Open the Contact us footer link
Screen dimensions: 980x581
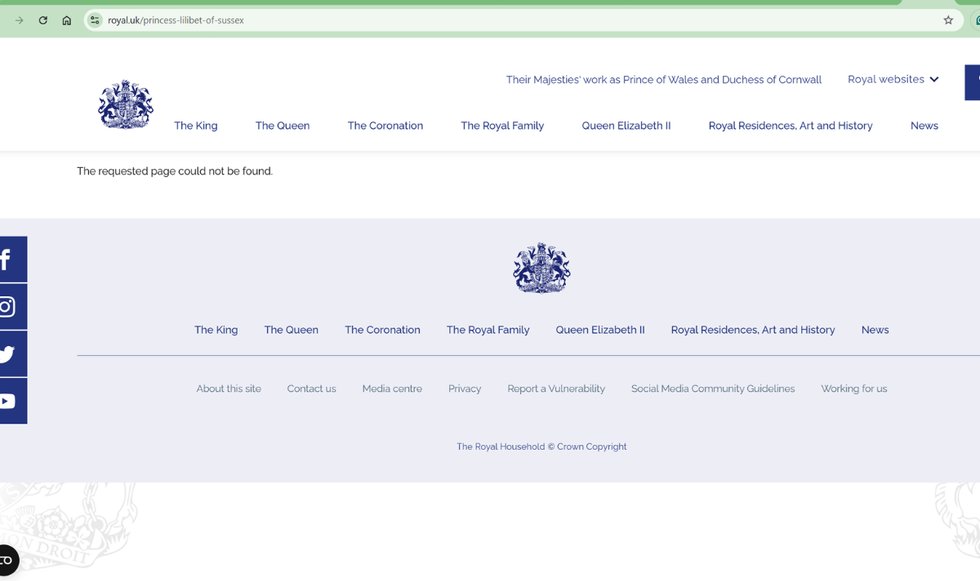pos(311,388)
